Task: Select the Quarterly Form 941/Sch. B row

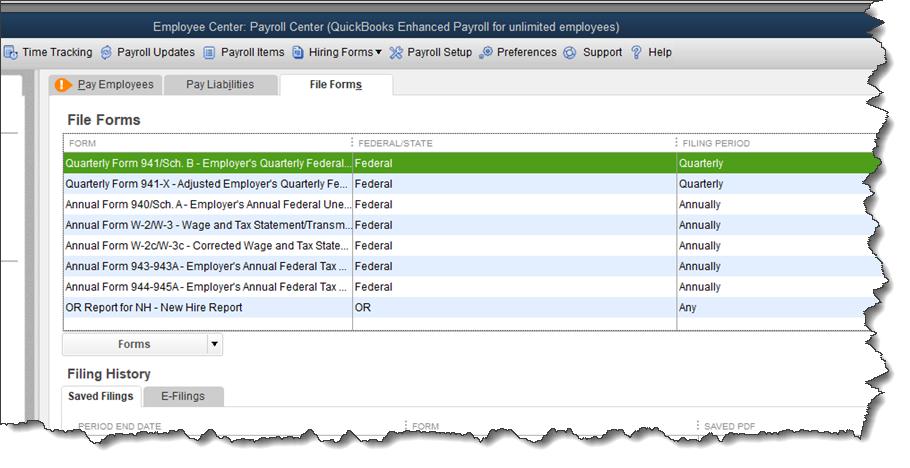Action: (x=470, y=164)
